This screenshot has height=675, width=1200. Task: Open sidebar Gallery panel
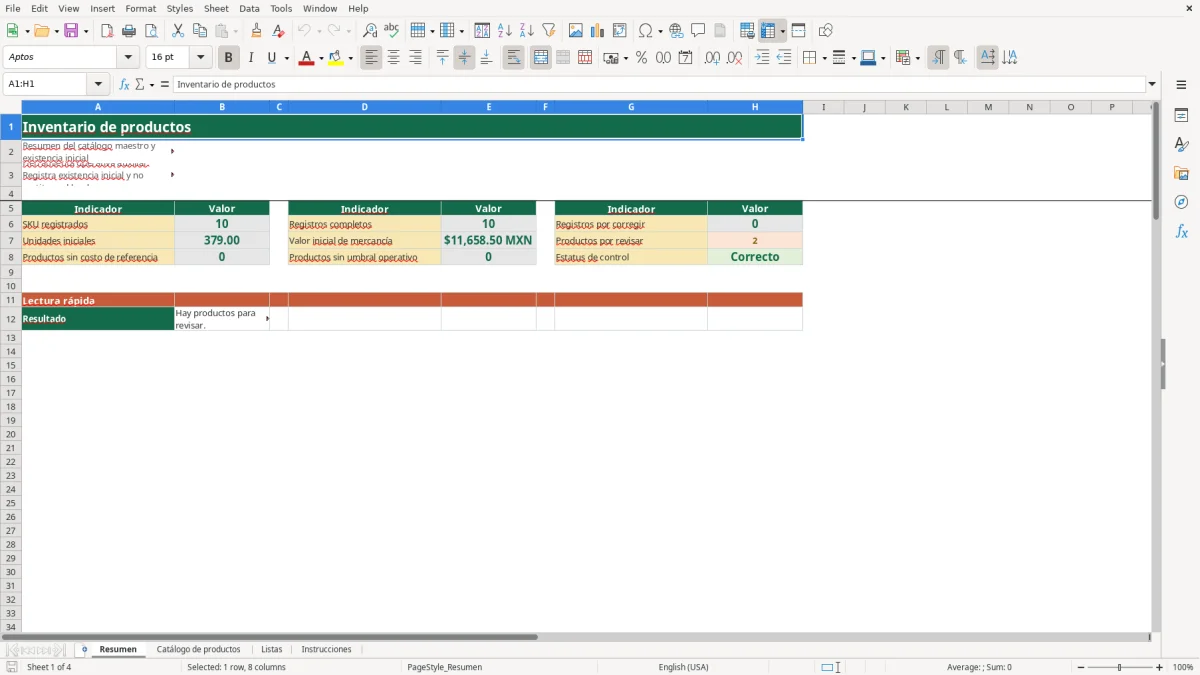[x=1181, y=173]
